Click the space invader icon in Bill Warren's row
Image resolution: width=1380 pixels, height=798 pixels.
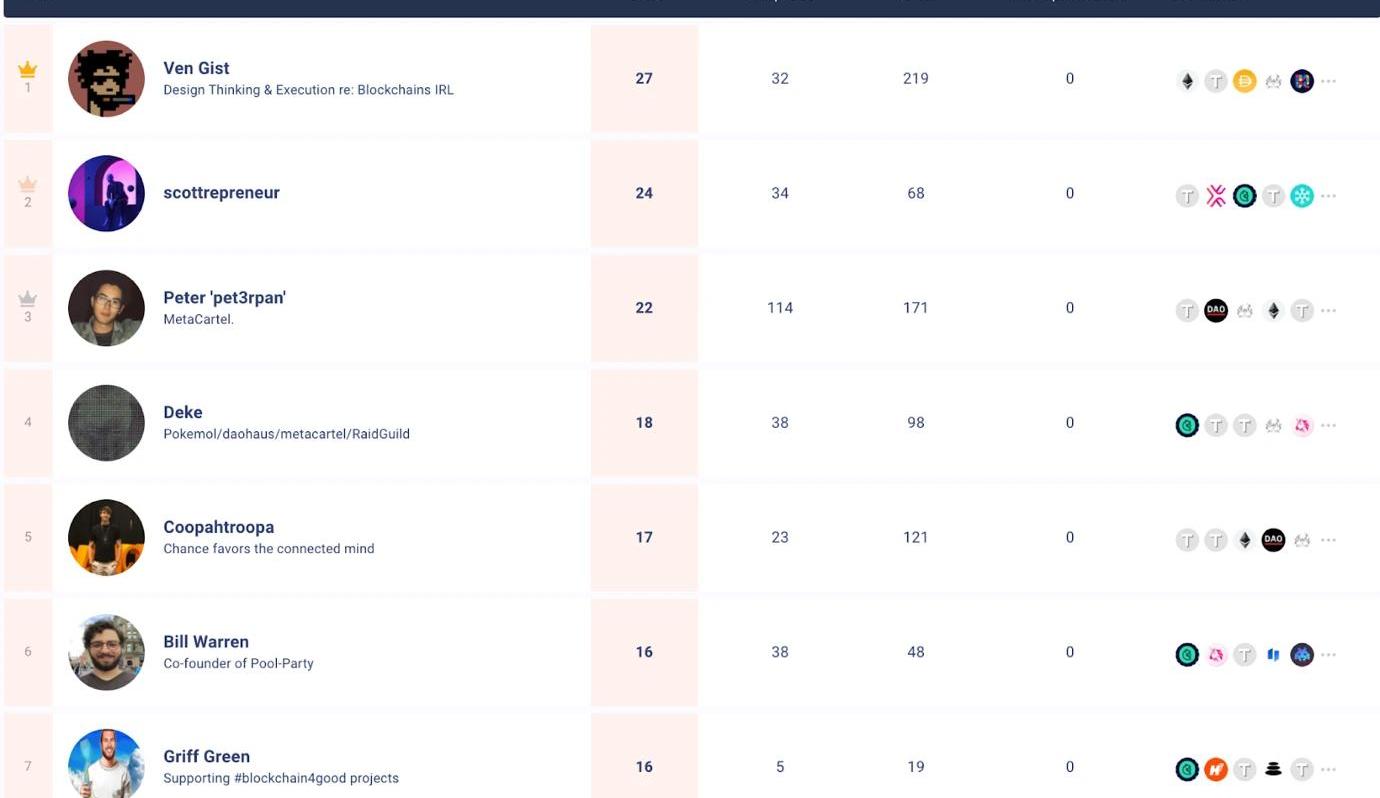point(1301,655)
